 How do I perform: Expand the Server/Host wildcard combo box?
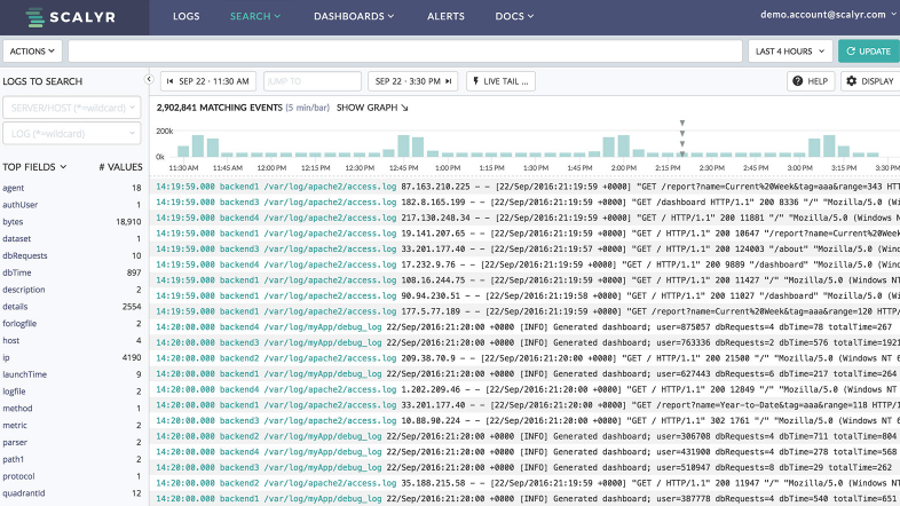coord(72,107)
